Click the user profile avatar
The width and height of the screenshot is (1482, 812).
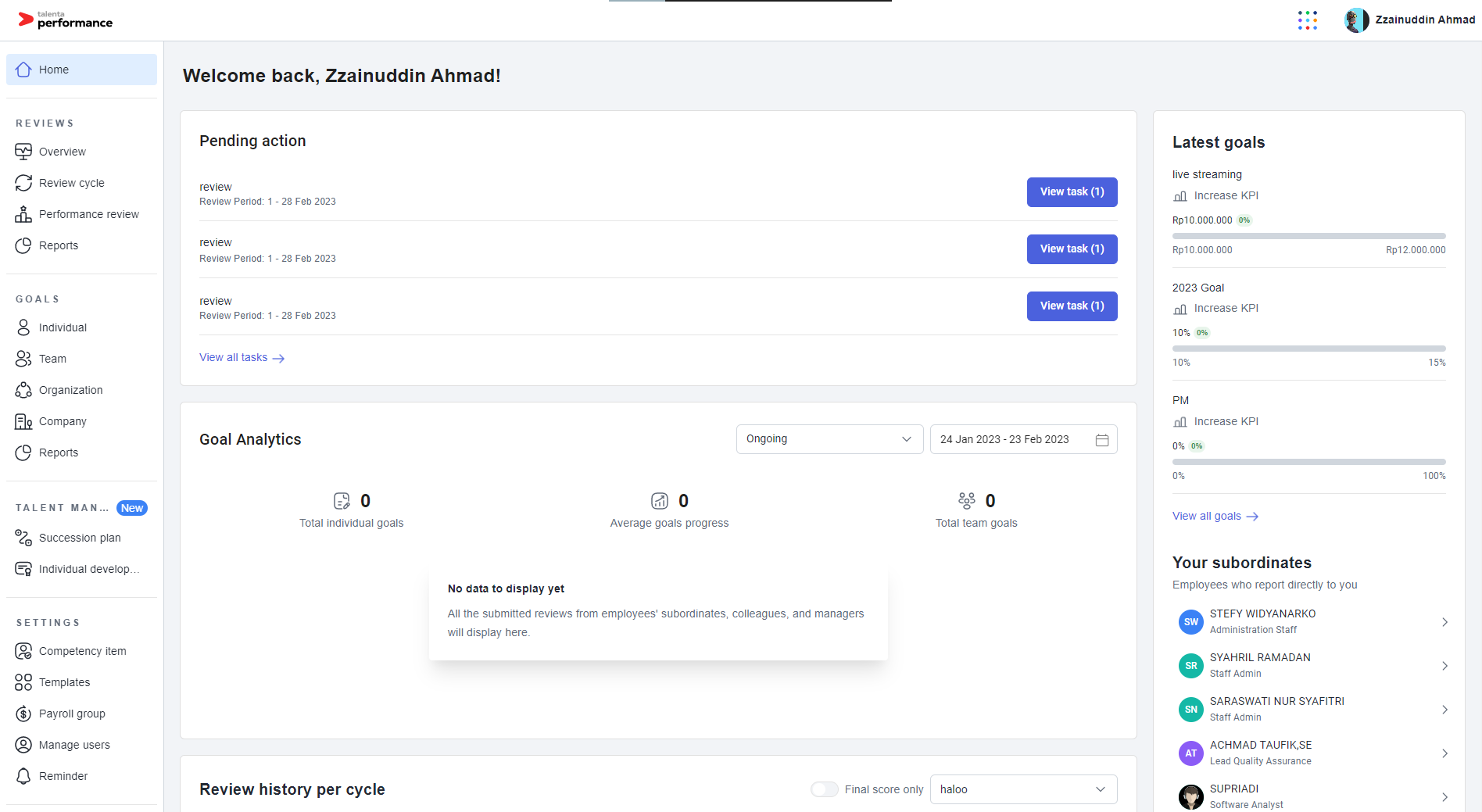tap(1356, 20)
